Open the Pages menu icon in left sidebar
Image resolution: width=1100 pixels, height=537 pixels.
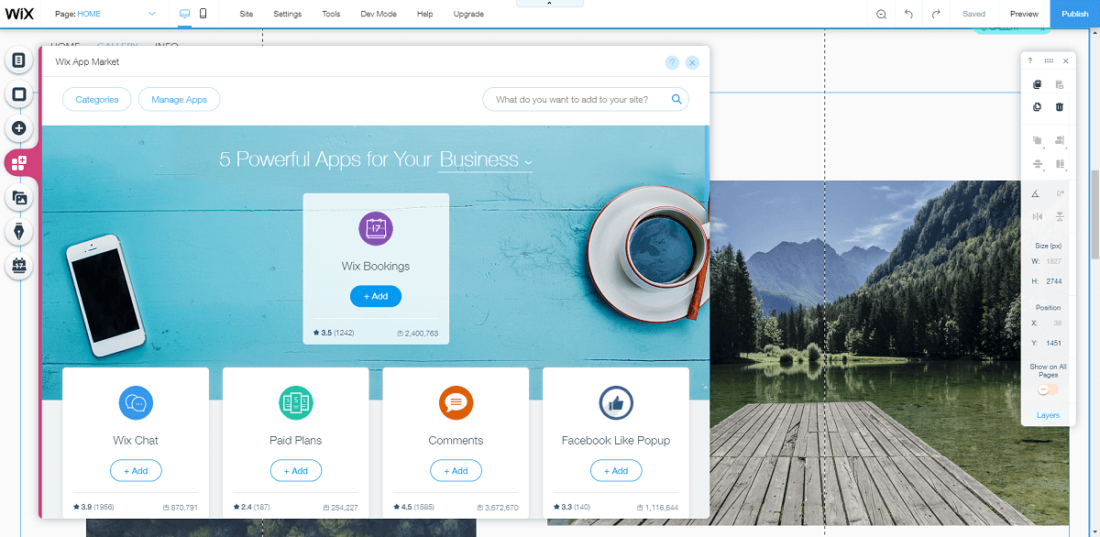pyautogui.click(x=19, y=60)
